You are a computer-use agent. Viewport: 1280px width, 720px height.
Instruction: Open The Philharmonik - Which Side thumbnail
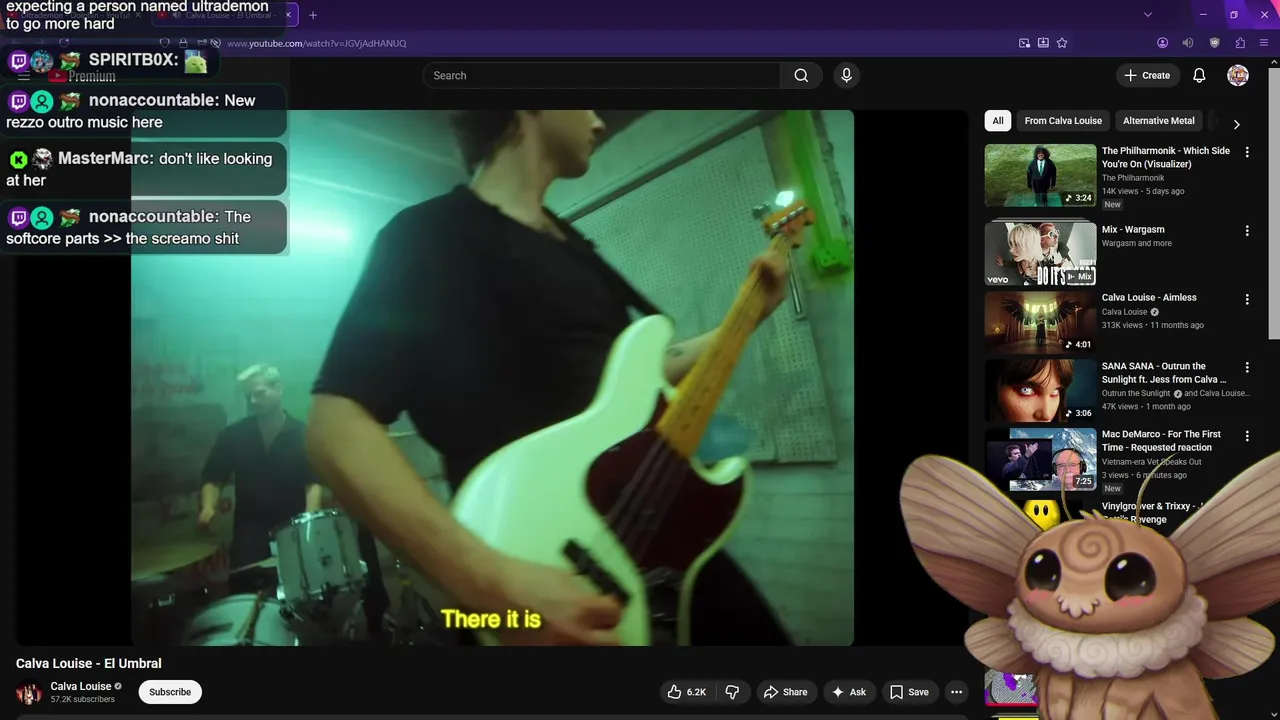1040,175
